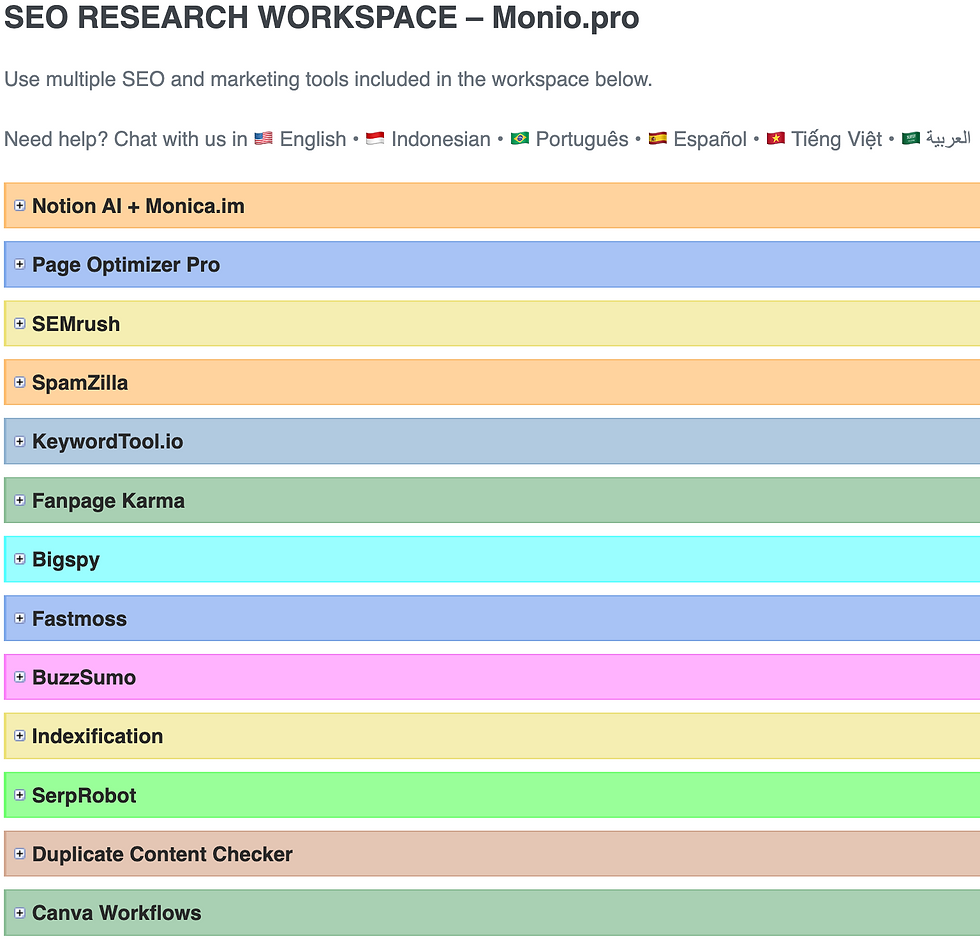Click the Tiếng Việt chat language
The image size is (980, 939).
[836, 139]
